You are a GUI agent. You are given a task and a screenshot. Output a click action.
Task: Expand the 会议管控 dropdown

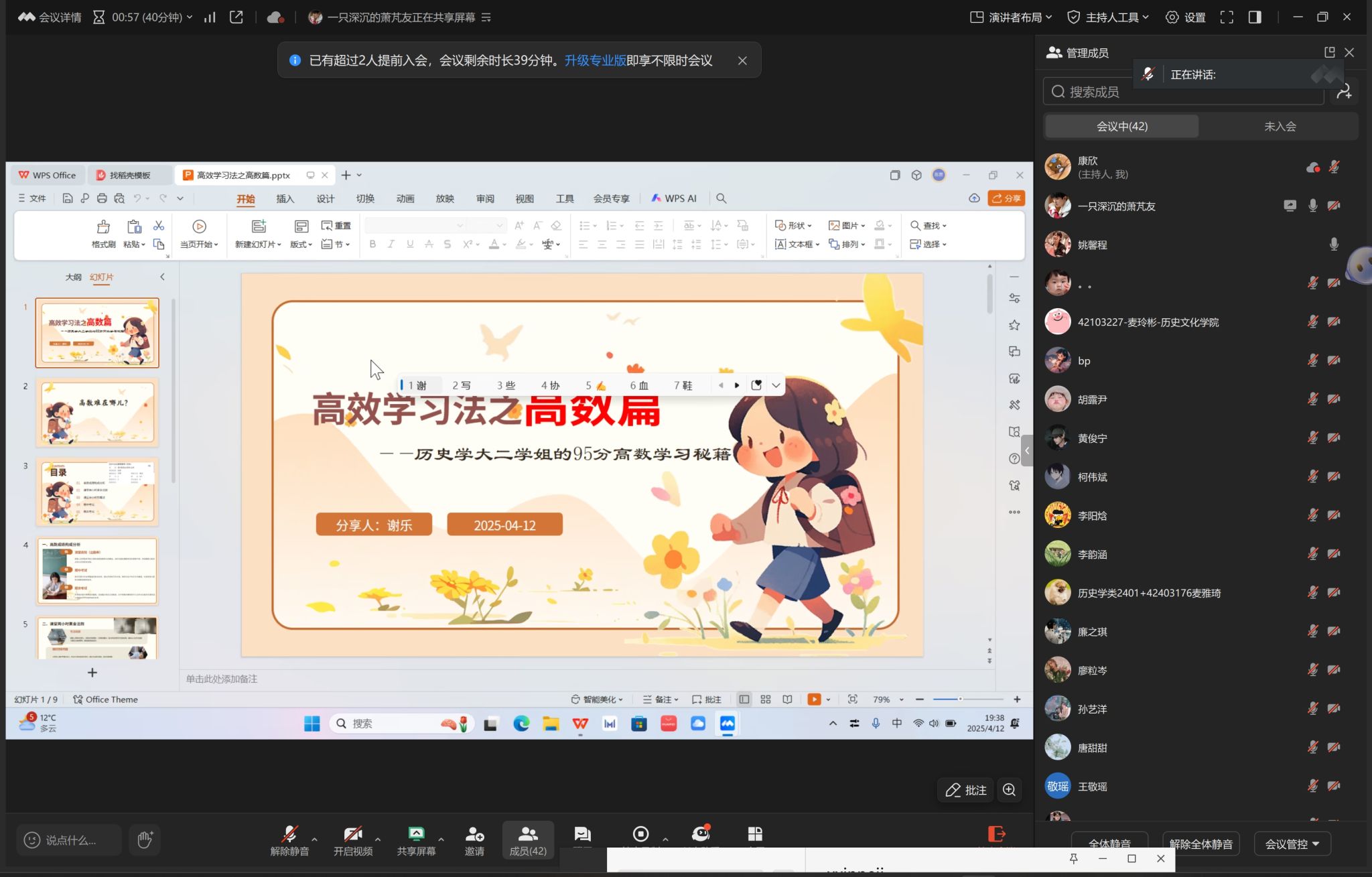click(1292, 844)
